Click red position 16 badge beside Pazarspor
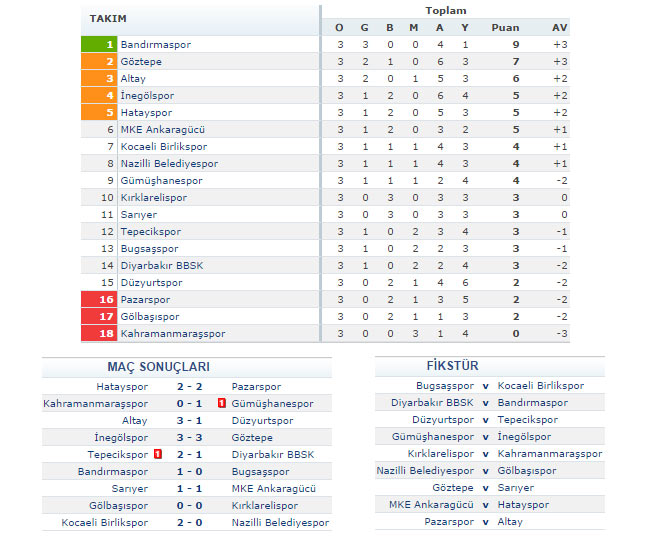Viewport: 645px width, 541px height. click(x=99, y=299)
